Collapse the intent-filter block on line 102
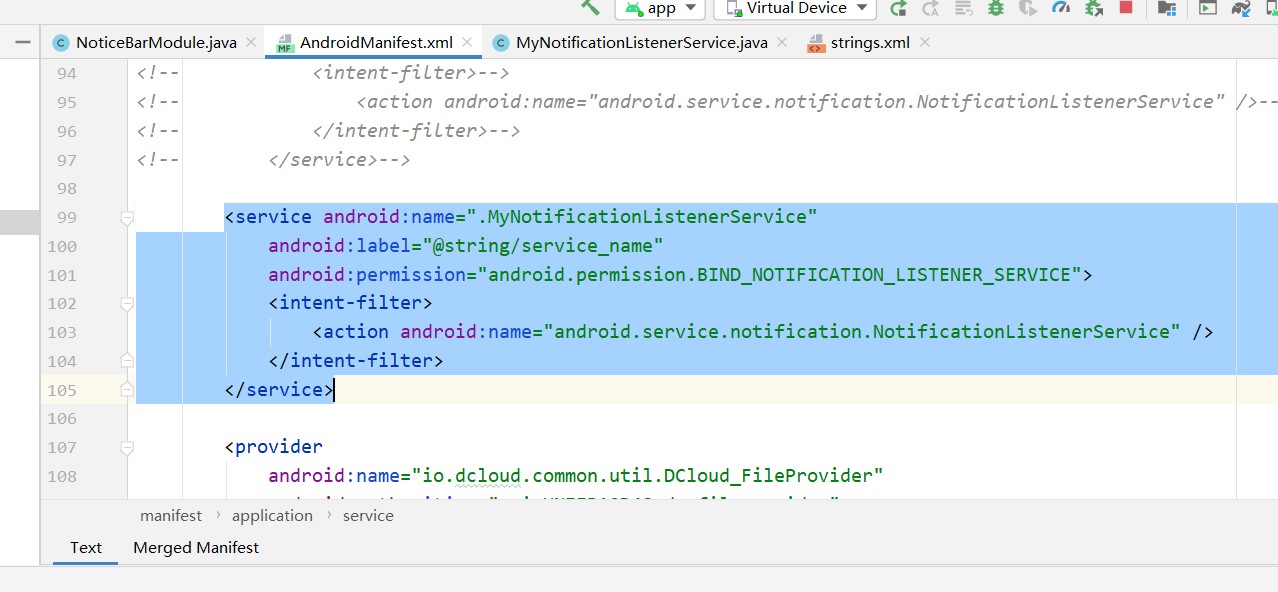Screen dimensions: 1278x592 (127, 303)
